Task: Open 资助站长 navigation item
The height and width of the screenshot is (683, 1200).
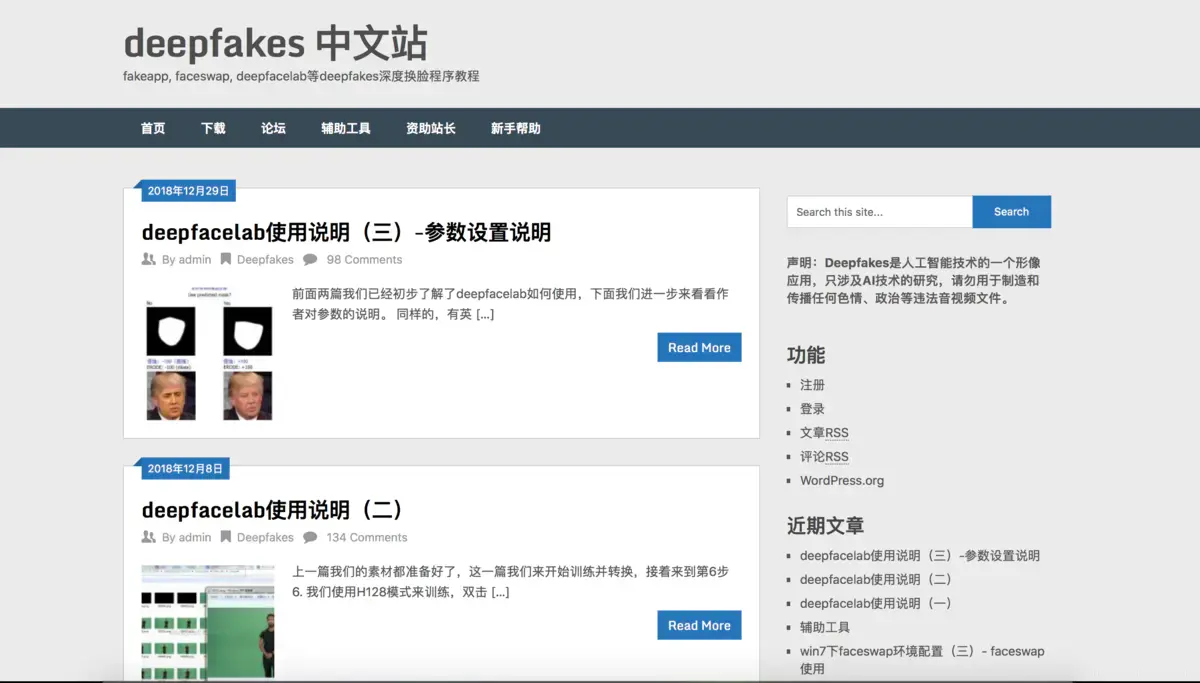Action: (431, 128)
